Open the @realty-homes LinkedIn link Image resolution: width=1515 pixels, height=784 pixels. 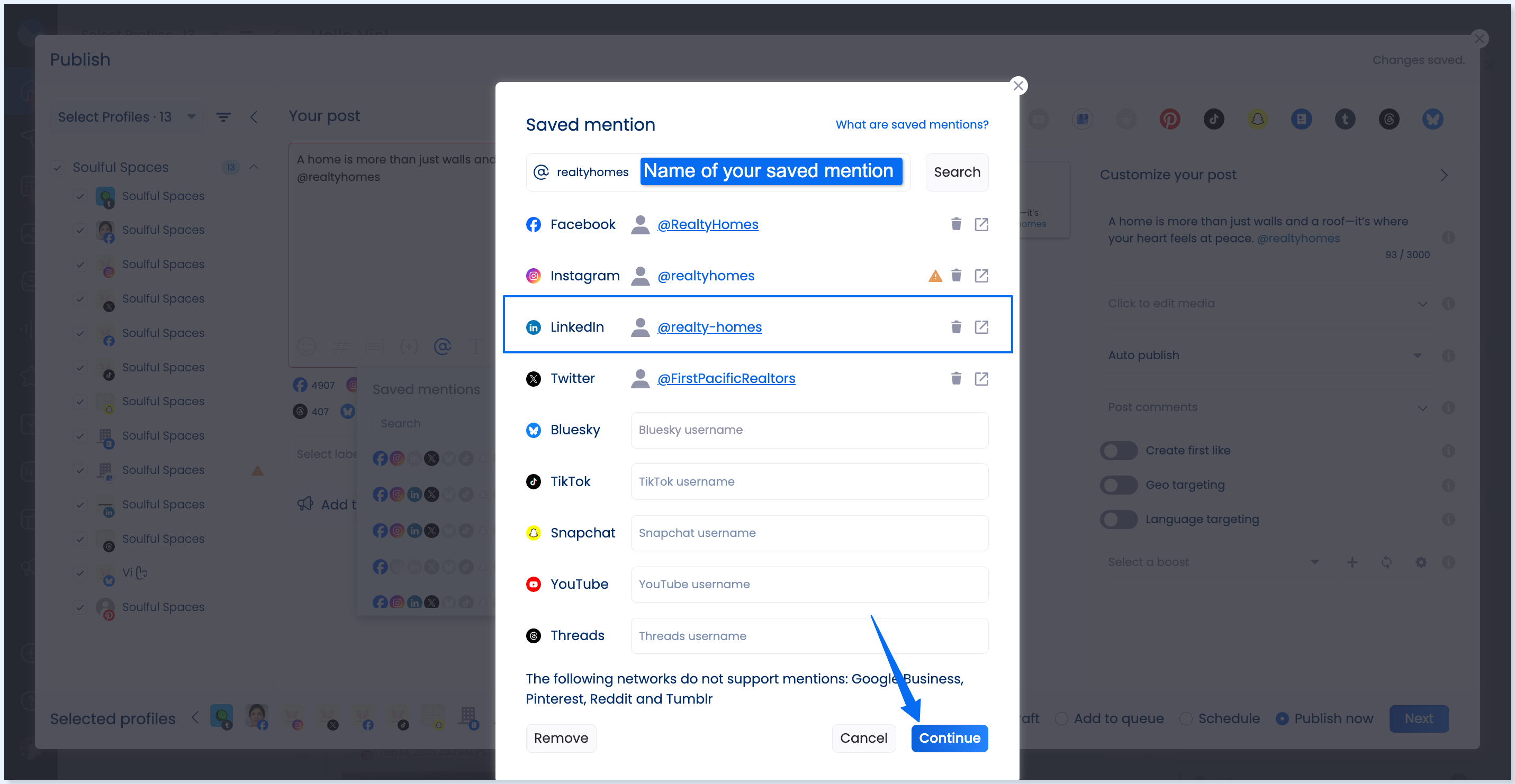click(x=709, y=327)
